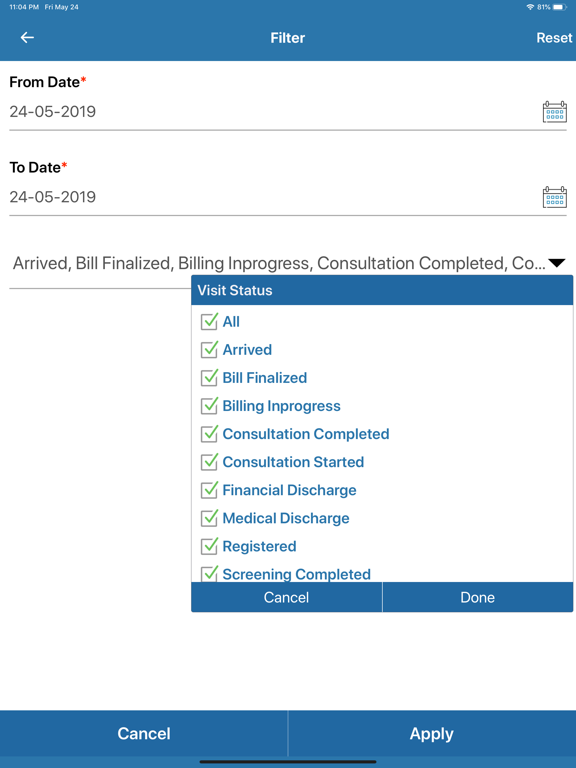Open the To Date calendar picker
The image size is (576, 768).
click(x=554, y=197)
